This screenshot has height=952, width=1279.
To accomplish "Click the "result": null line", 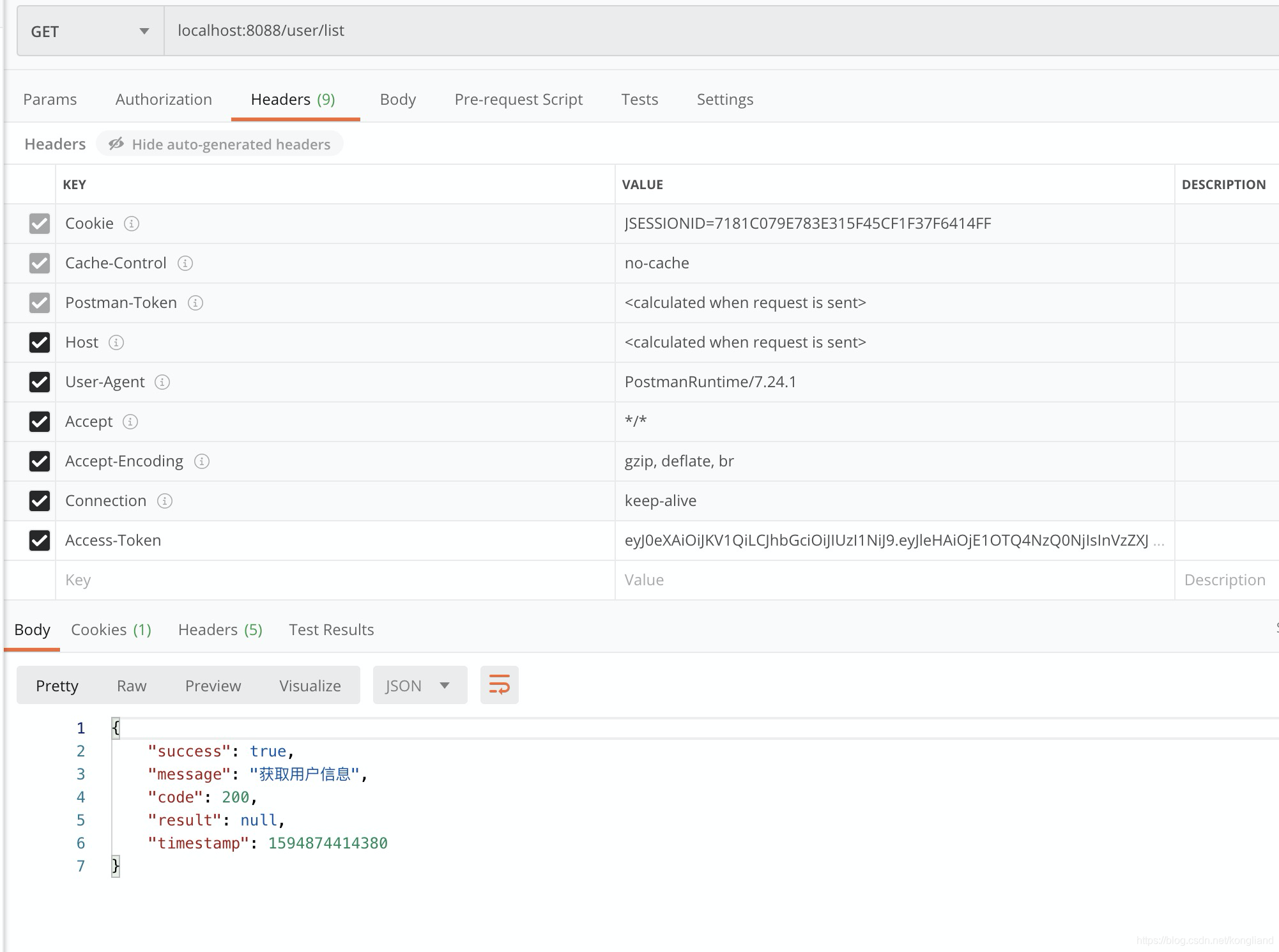I will (x=216, y=820).
